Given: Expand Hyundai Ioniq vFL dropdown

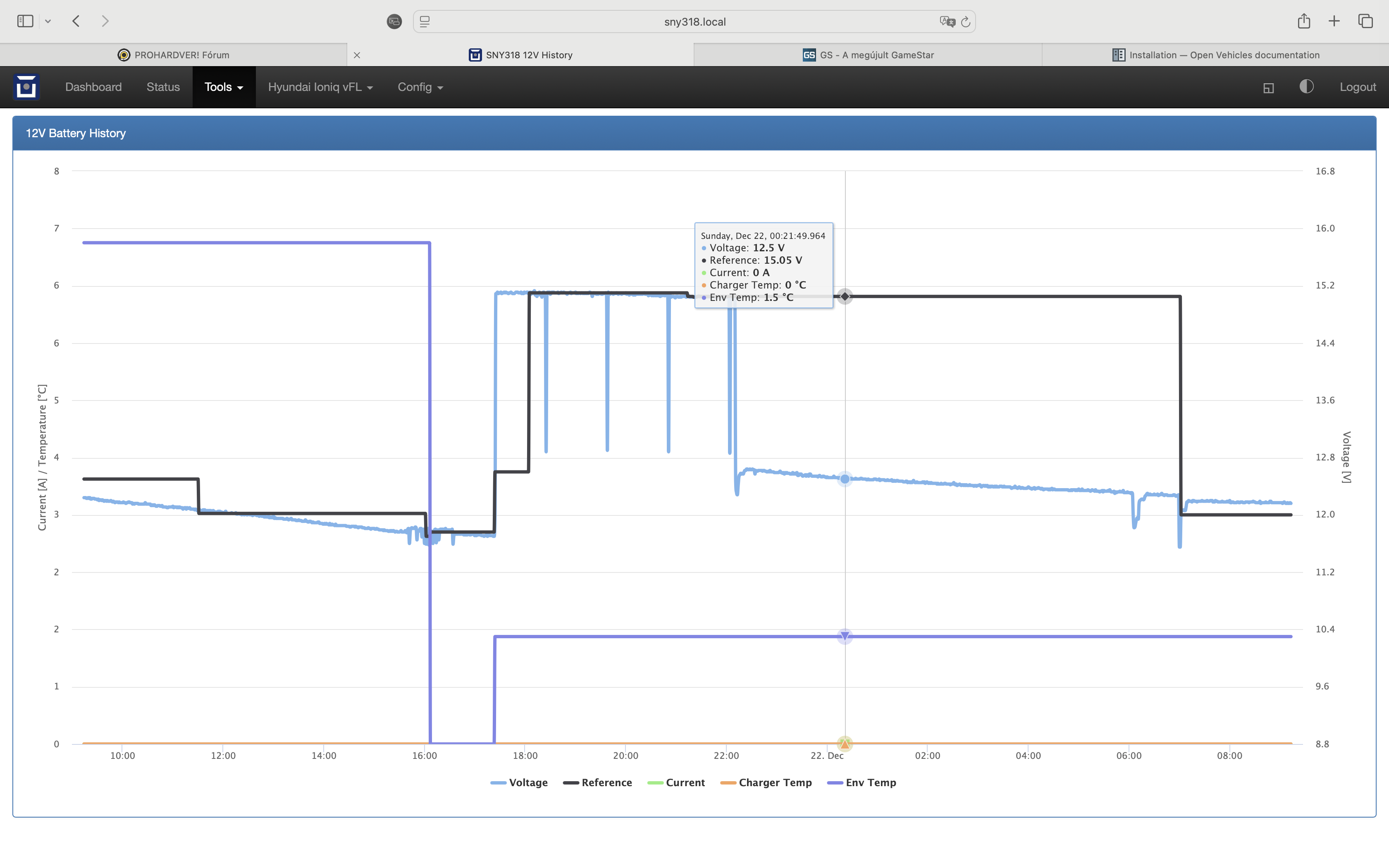Looking at the screenshot, I should (320, 87).
